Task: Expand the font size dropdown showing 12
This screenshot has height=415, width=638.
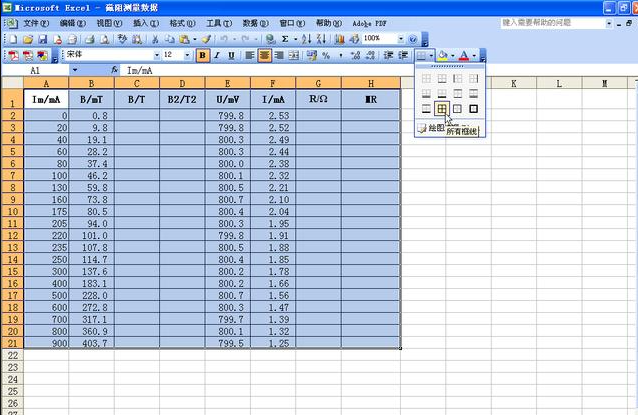Action: [x=188, y=56]
